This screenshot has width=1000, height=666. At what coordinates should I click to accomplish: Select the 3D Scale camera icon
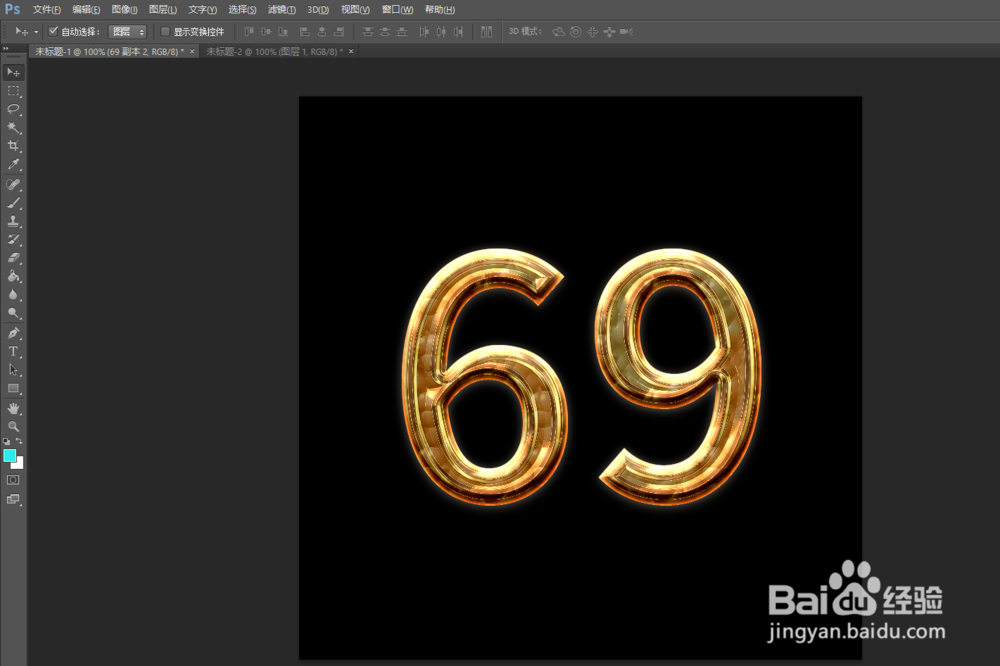pos(626,31)
